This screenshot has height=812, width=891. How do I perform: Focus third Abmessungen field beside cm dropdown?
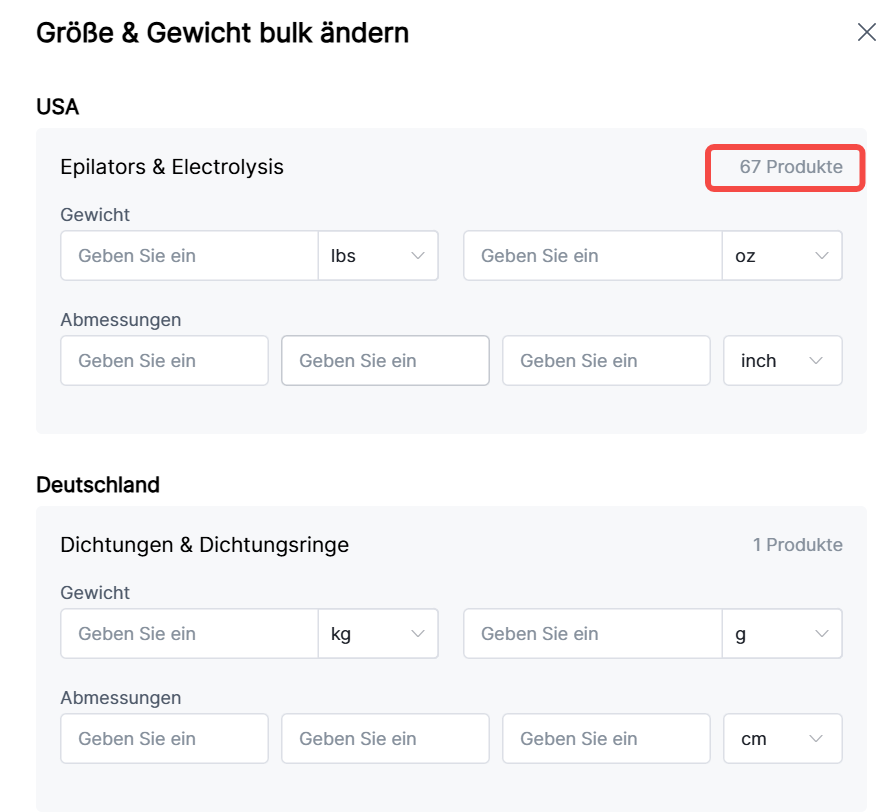point(606,739)
